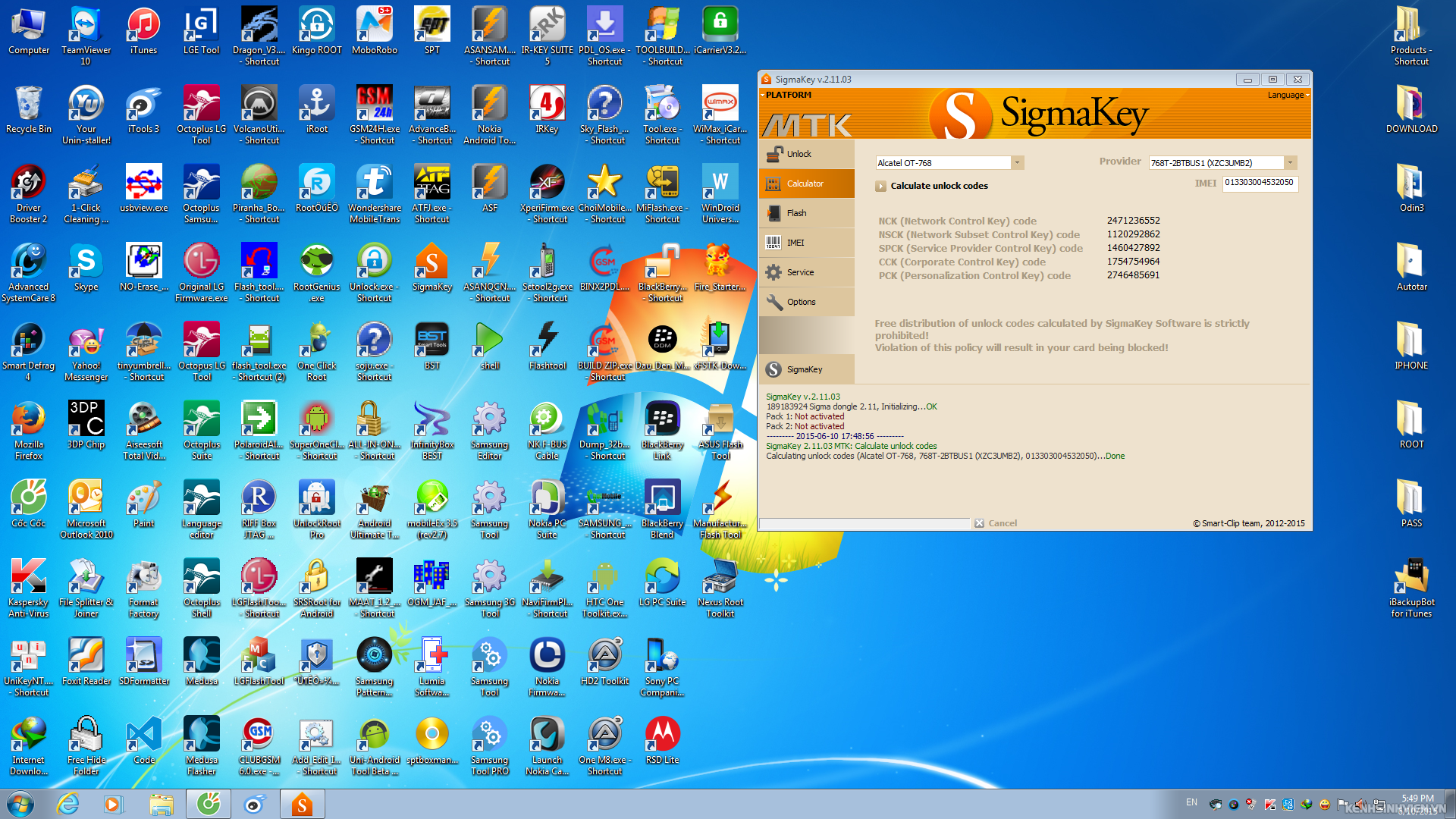Select iBackupBot for iTunes icon
The width and height of the screenshot is (1456, 819).
(x=1411, y=588)
